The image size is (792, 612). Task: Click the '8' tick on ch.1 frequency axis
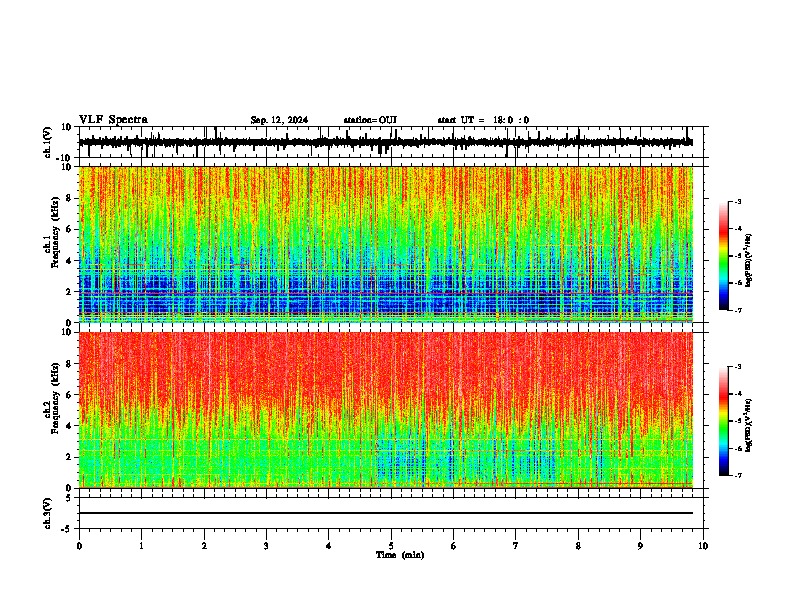pos(69,198)
